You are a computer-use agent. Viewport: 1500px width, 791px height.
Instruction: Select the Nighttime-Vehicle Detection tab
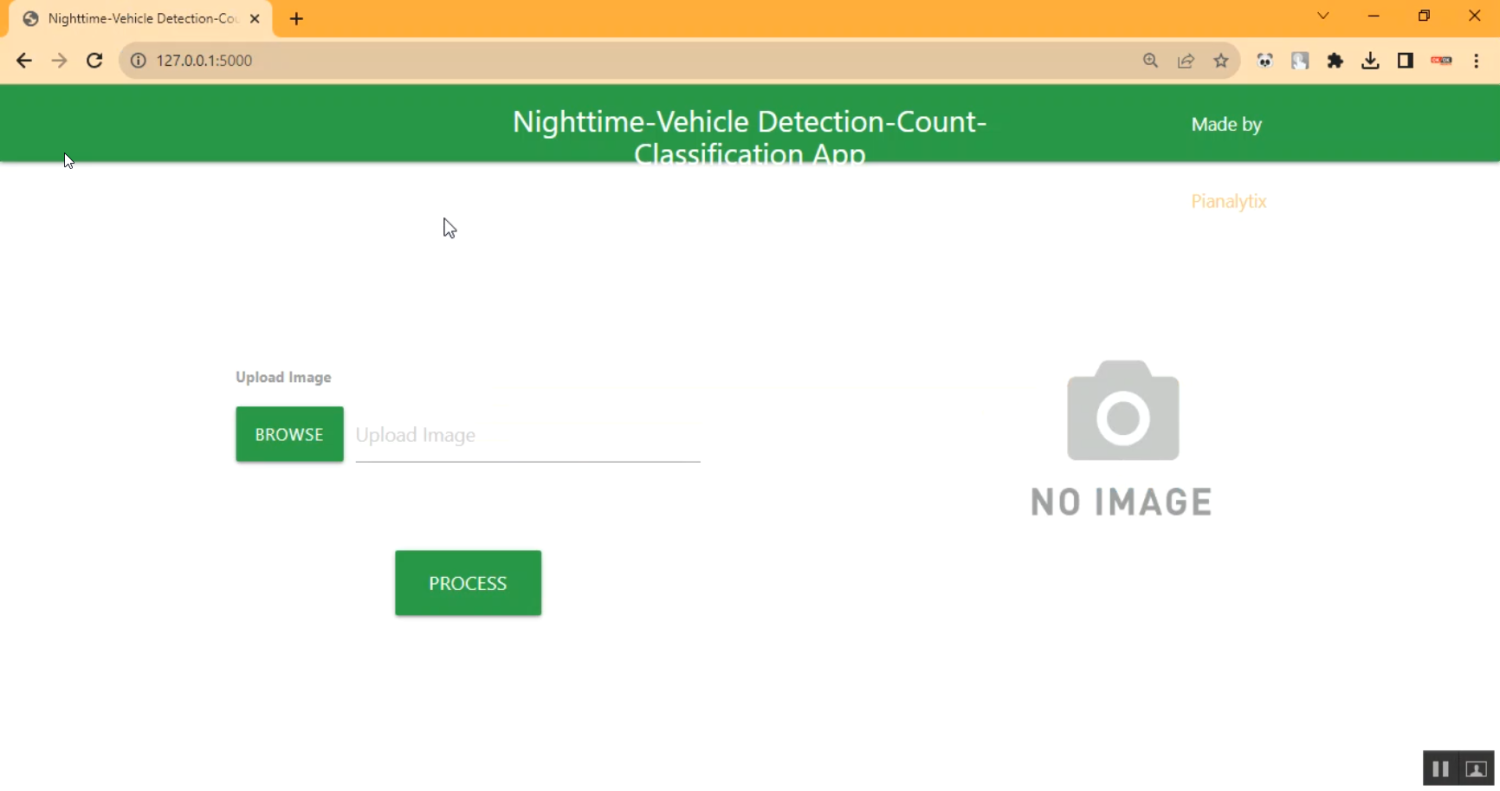pyautogui.click(x=141, y=19)
